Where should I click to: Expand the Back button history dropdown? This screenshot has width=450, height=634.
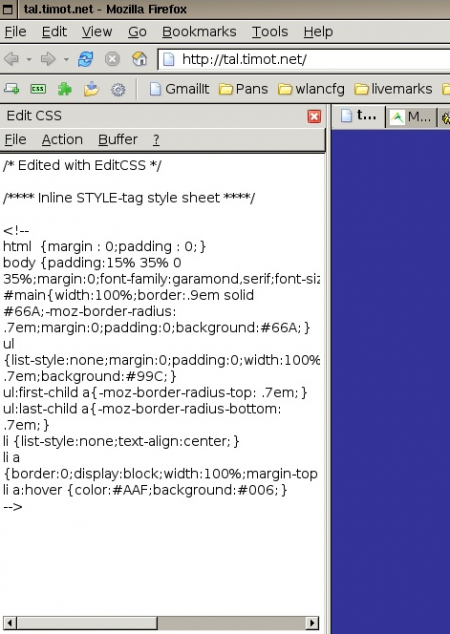tap(29, 60)
